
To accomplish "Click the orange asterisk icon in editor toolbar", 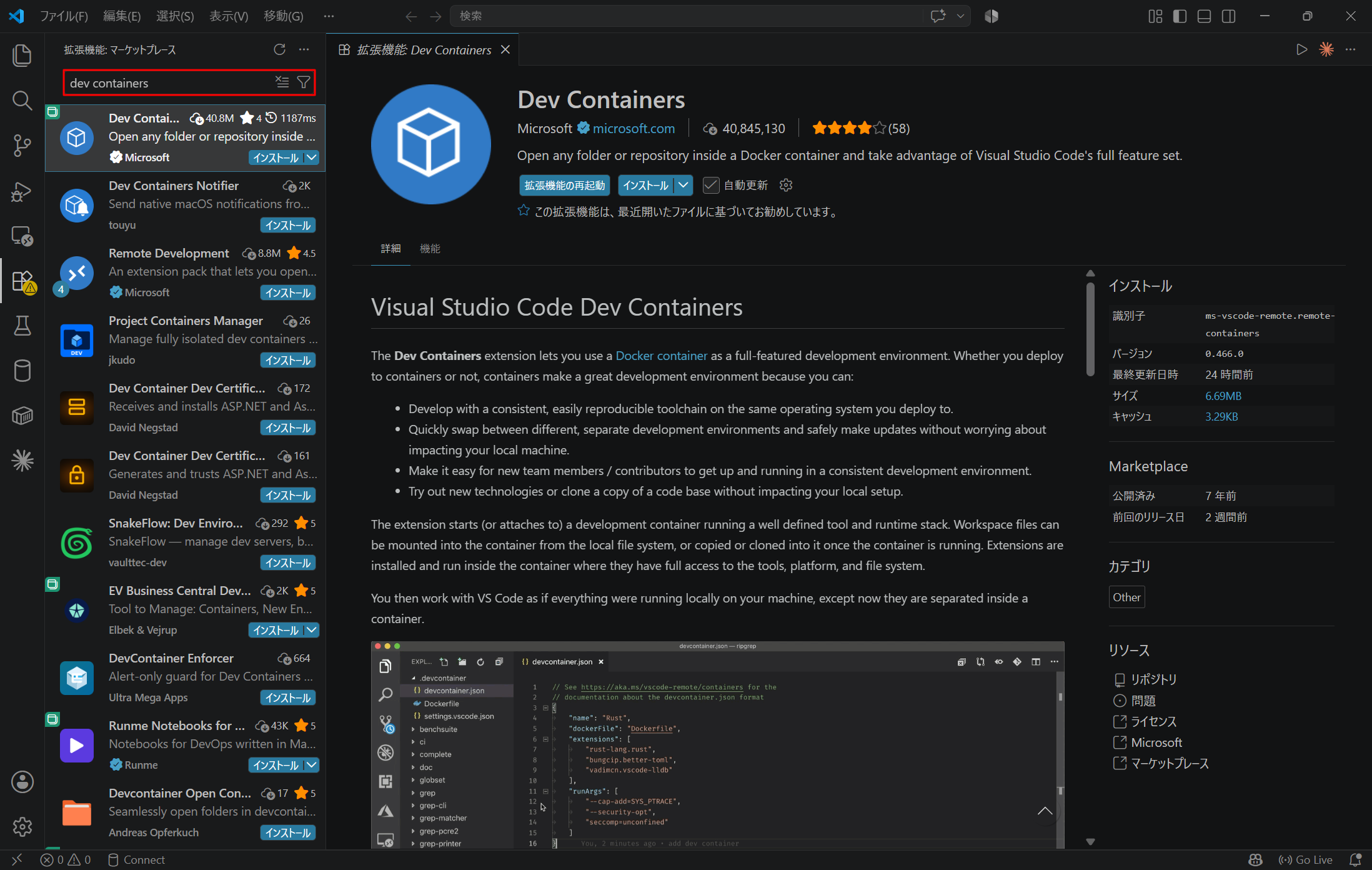I will tap(1326, 49).
